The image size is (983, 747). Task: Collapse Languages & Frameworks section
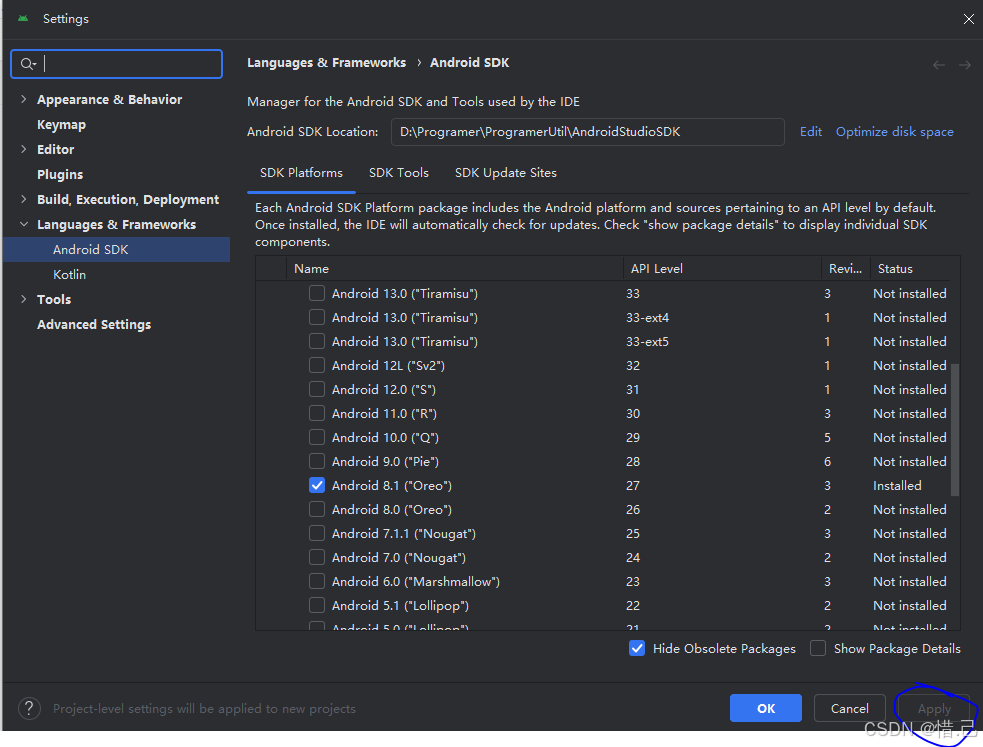pyautogui.click(x=24, y=224)
